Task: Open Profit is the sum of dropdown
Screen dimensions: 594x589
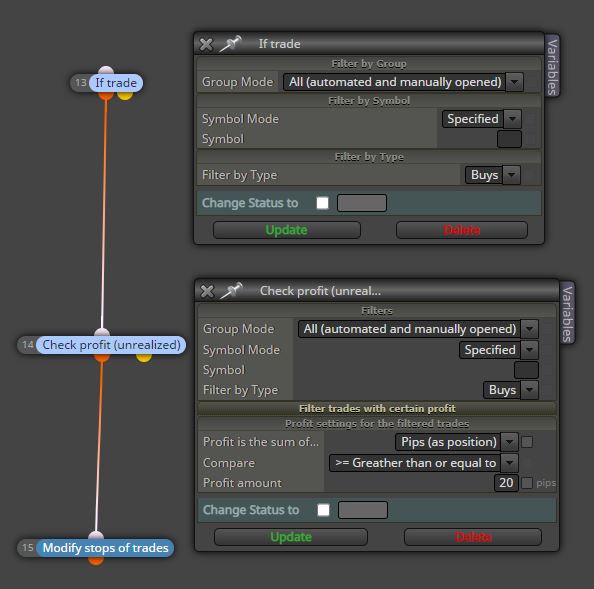Action: tap(456, 442)
